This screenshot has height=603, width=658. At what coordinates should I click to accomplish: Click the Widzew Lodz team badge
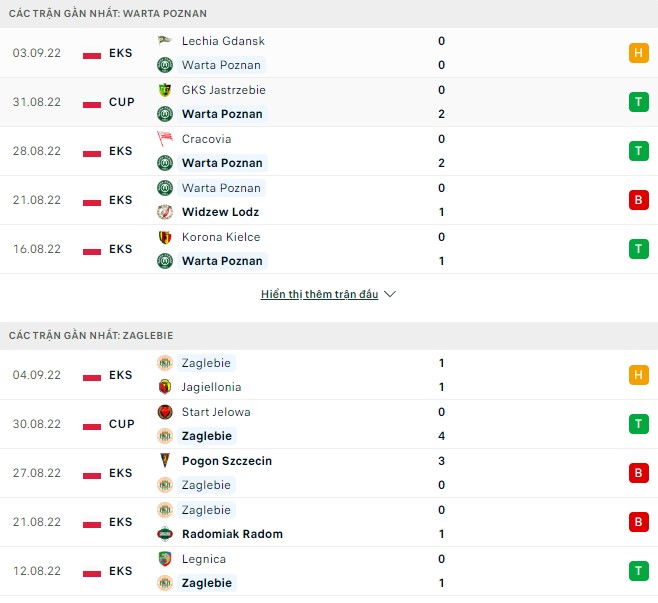165,212
